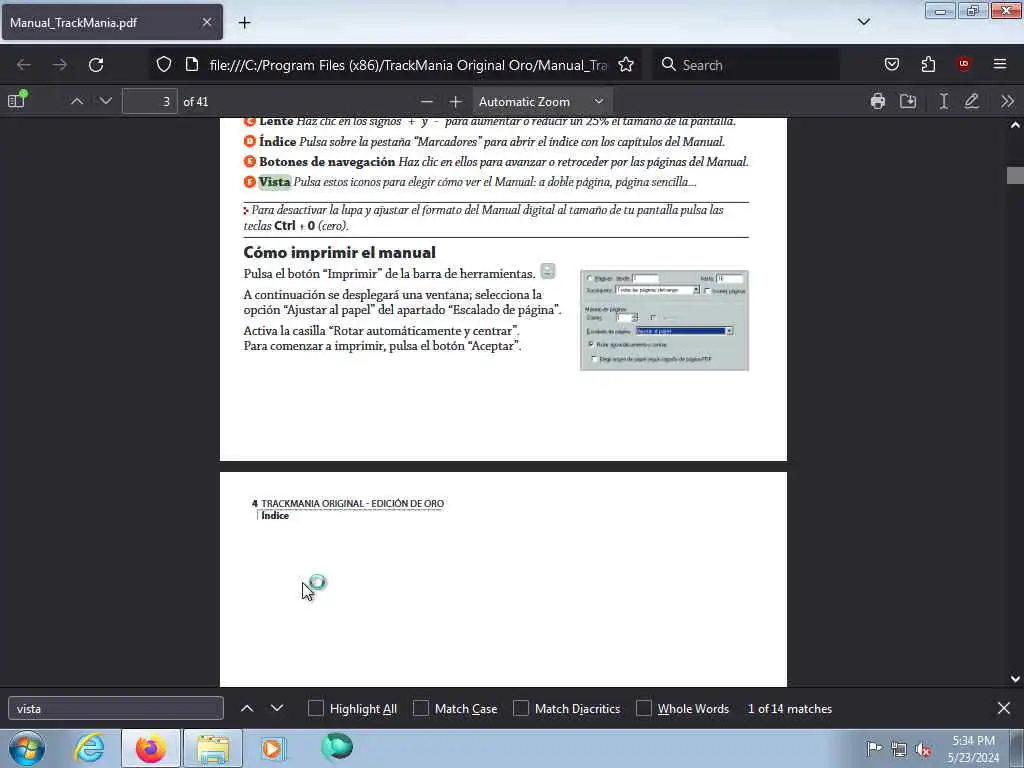This screenshot has height=768, width=1024.
Task: Click the vertical scrollbar thumb
Action: coord(1015,175)
